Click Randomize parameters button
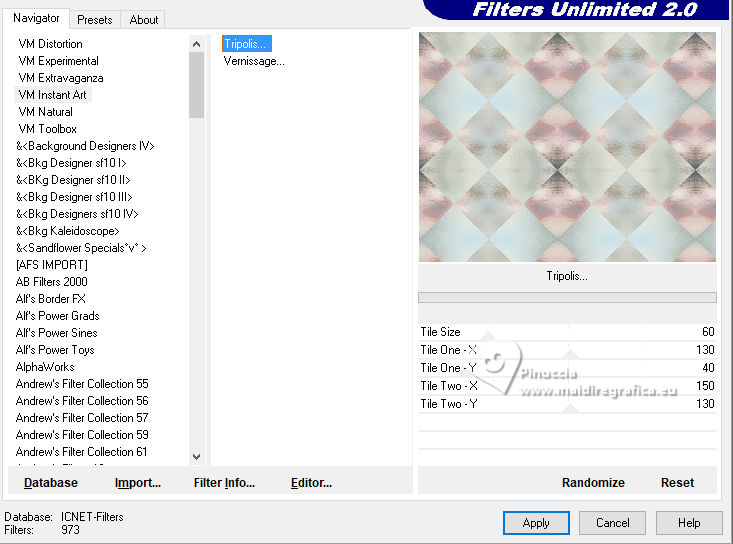Screen dimensions: 733x544 point(593,483)
